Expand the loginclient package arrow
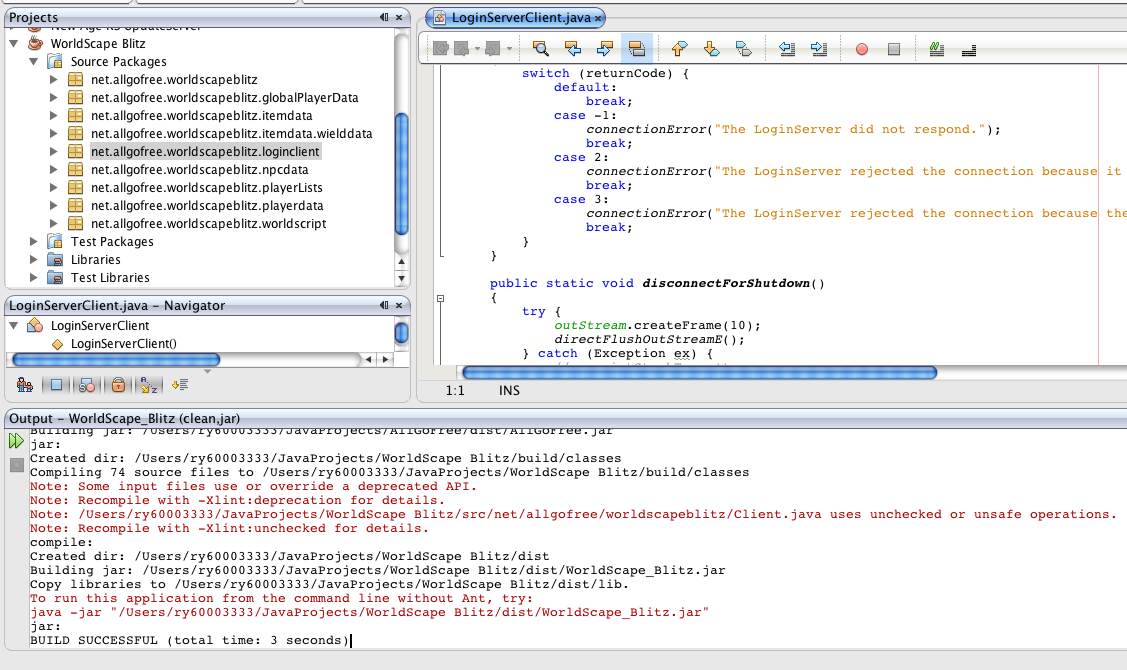 (x=53, y=152)
